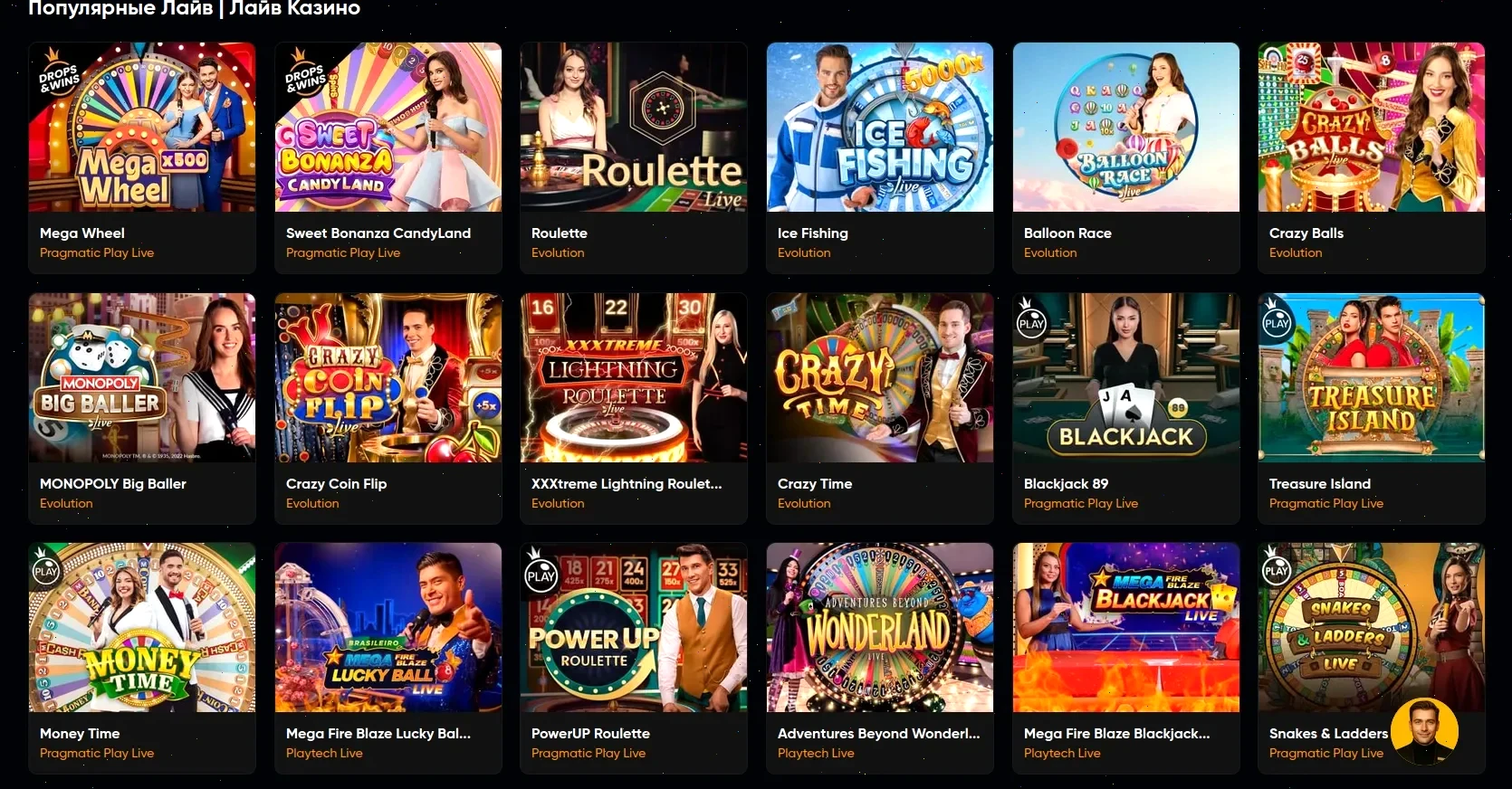The image size is (1512, 789).
Task: Click the Drops & Wins badge on Mega Wheel
Action: coord(59,74)
